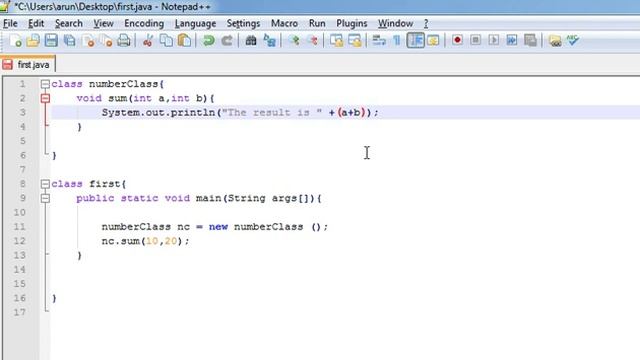
Task: Toggle word wrap in the toolbar
Action: (x=379, y=40)
